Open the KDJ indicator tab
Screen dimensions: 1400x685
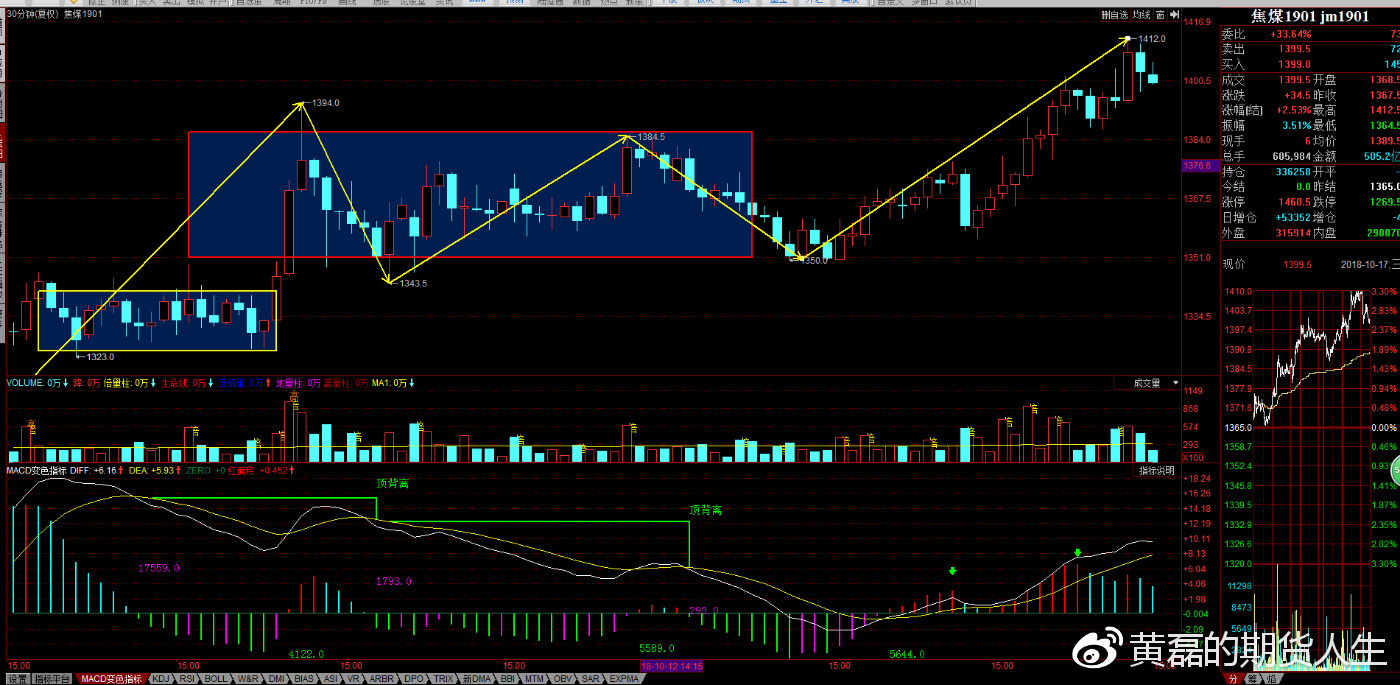(160, 679)
